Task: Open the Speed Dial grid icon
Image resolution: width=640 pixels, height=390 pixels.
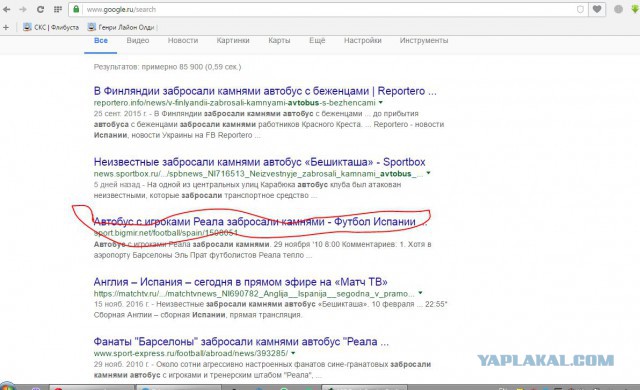Action: pos(58,9)
